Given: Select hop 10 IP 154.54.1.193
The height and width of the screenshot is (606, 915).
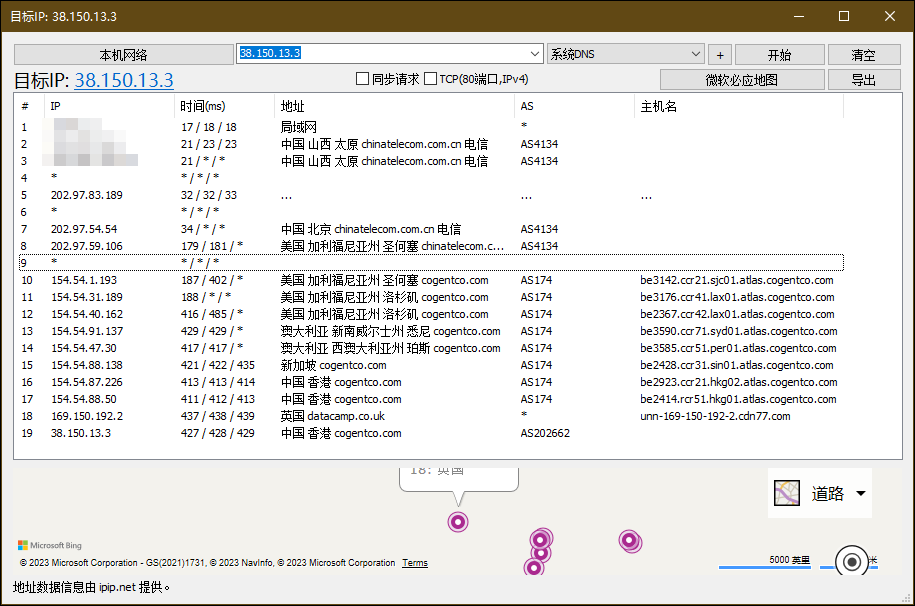Looking at the screenshot, I should [x=83, y=280].
